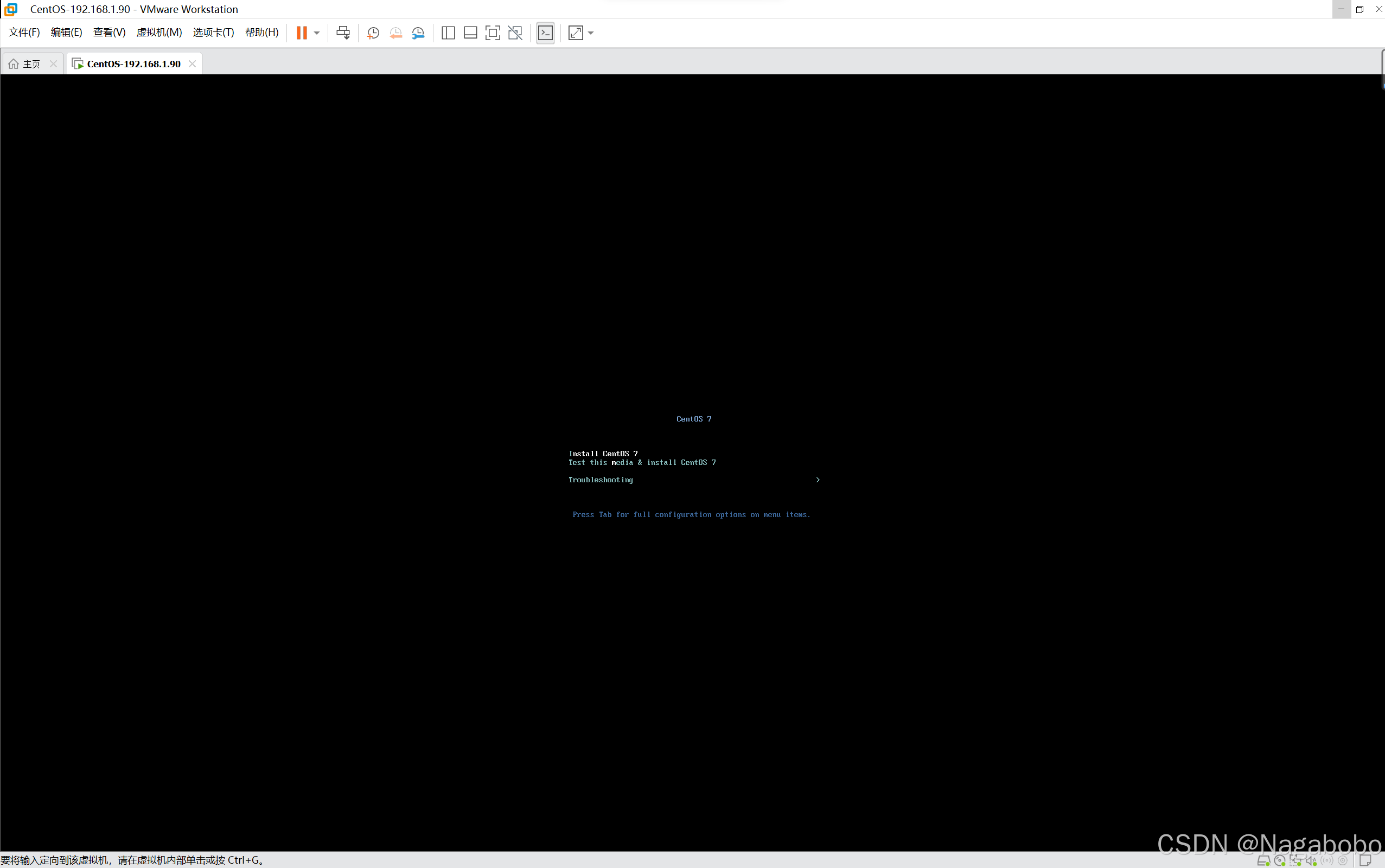Expand the stretch display dropdown arrow
Screen dimensions: 1385x868
(x=591, y=33)
